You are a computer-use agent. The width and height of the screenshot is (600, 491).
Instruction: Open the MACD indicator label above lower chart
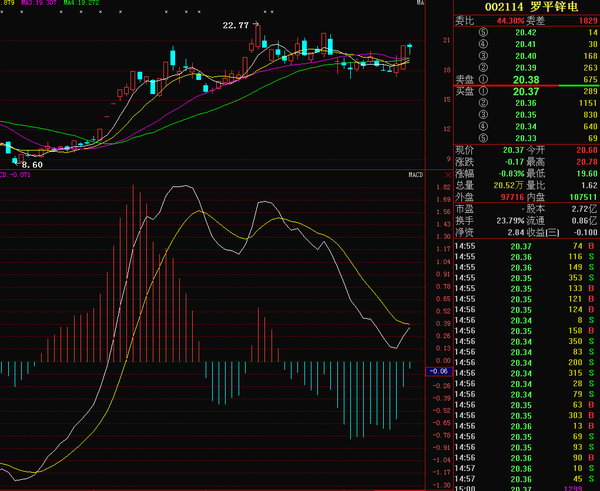416,174
